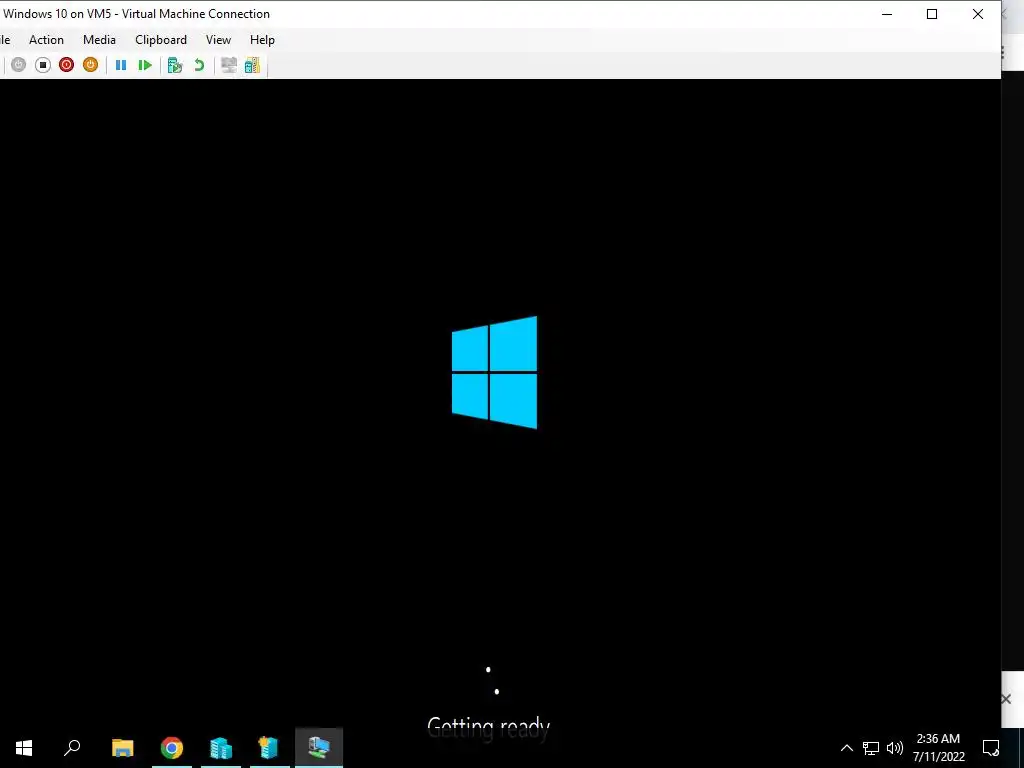Open the Help menu
This screenshot has width=1024, height=768.
point(262,40)
